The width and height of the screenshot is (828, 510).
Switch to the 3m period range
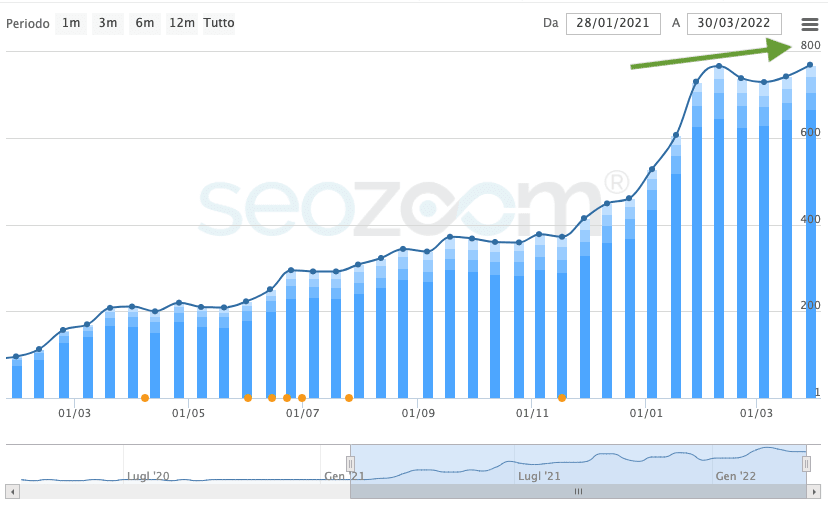[107, 23]
